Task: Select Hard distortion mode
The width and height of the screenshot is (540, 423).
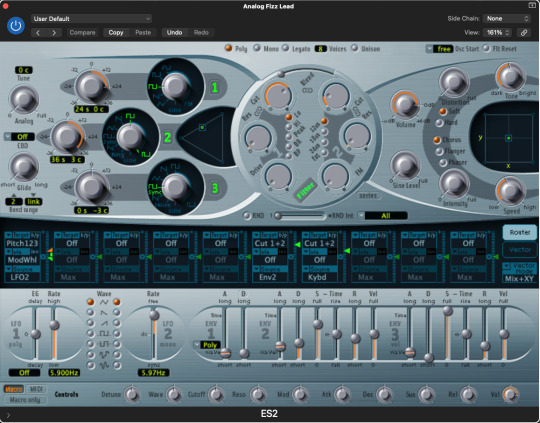Action: pyautogui.click(x=439, y=123)
